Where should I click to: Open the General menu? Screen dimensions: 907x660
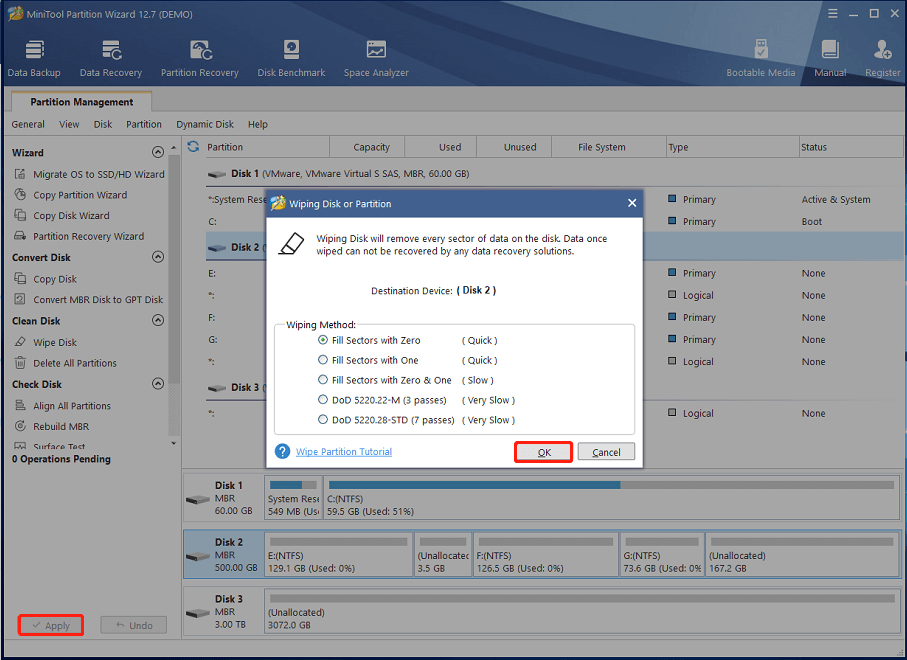28,124
